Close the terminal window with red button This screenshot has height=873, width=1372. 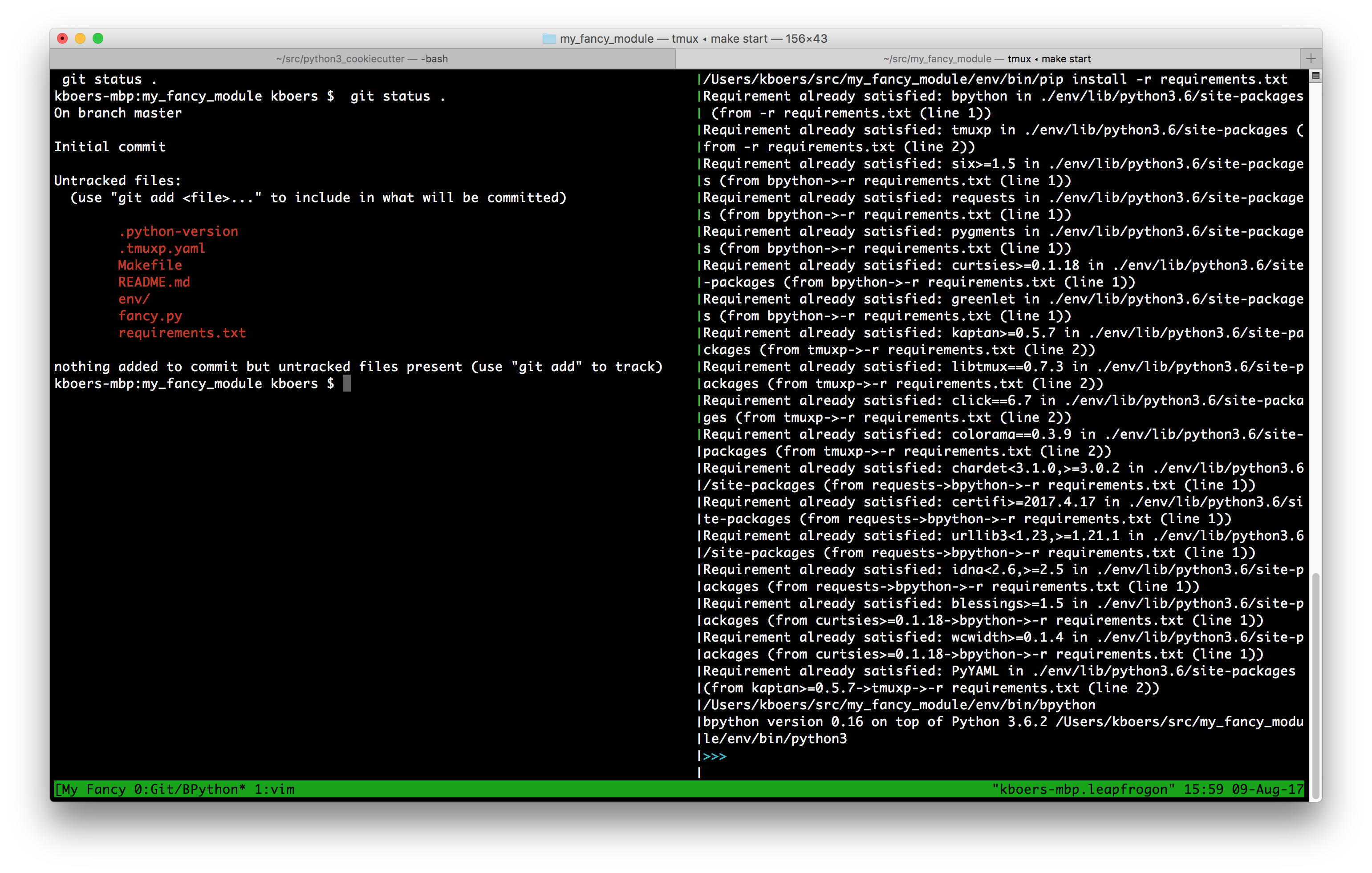point(63,38)
